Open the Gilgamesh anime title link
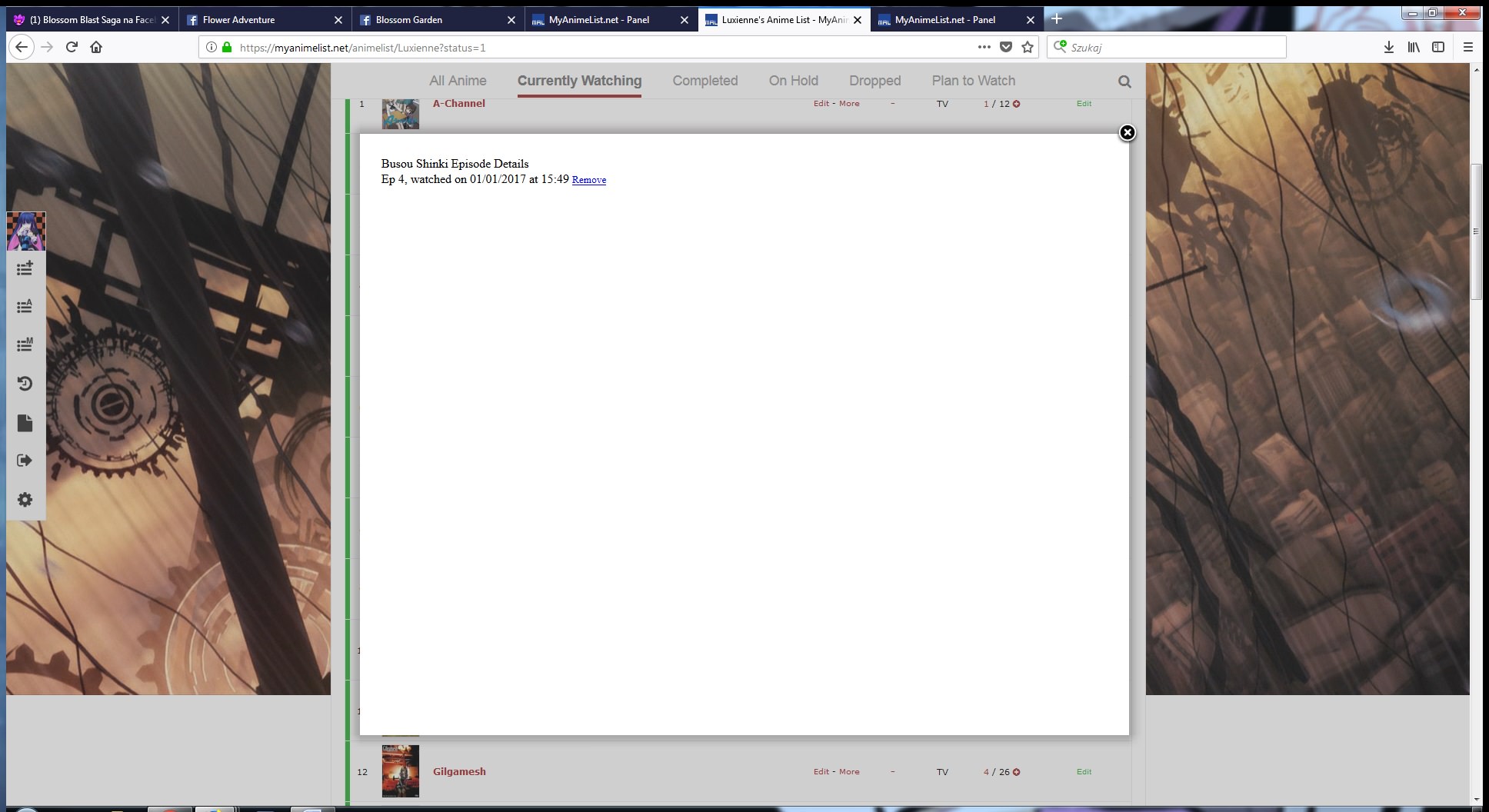The image size is (1489, 812). tap(459, 772)
